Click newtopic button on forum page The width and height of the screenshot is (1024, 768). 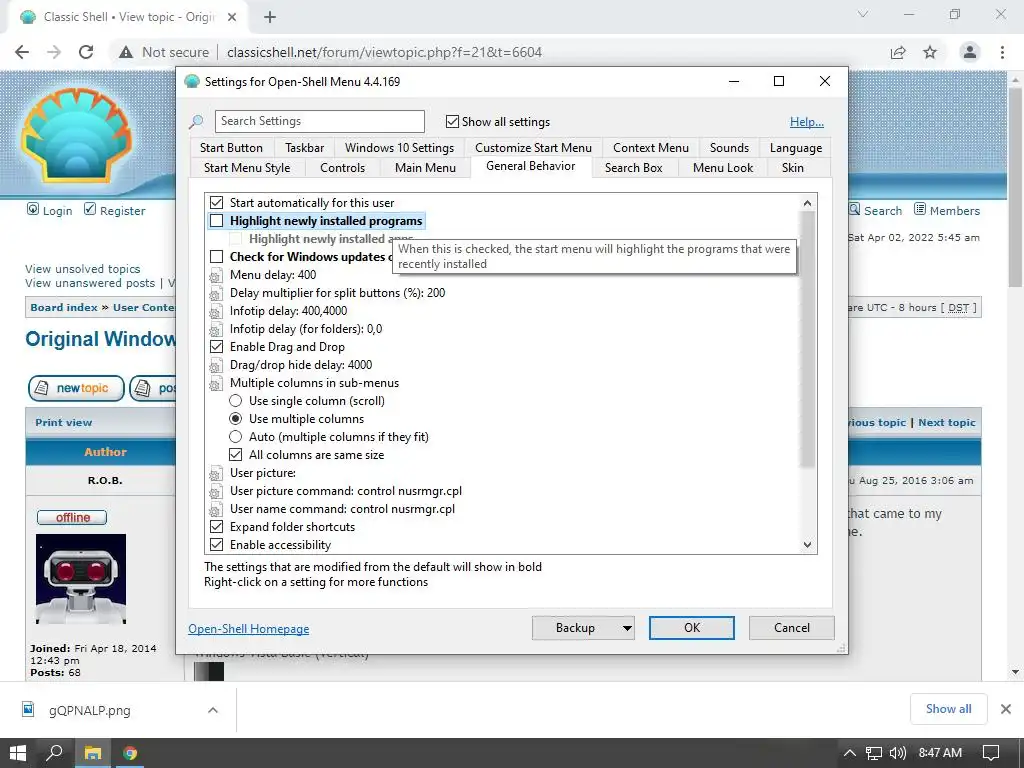click(76, 388)
